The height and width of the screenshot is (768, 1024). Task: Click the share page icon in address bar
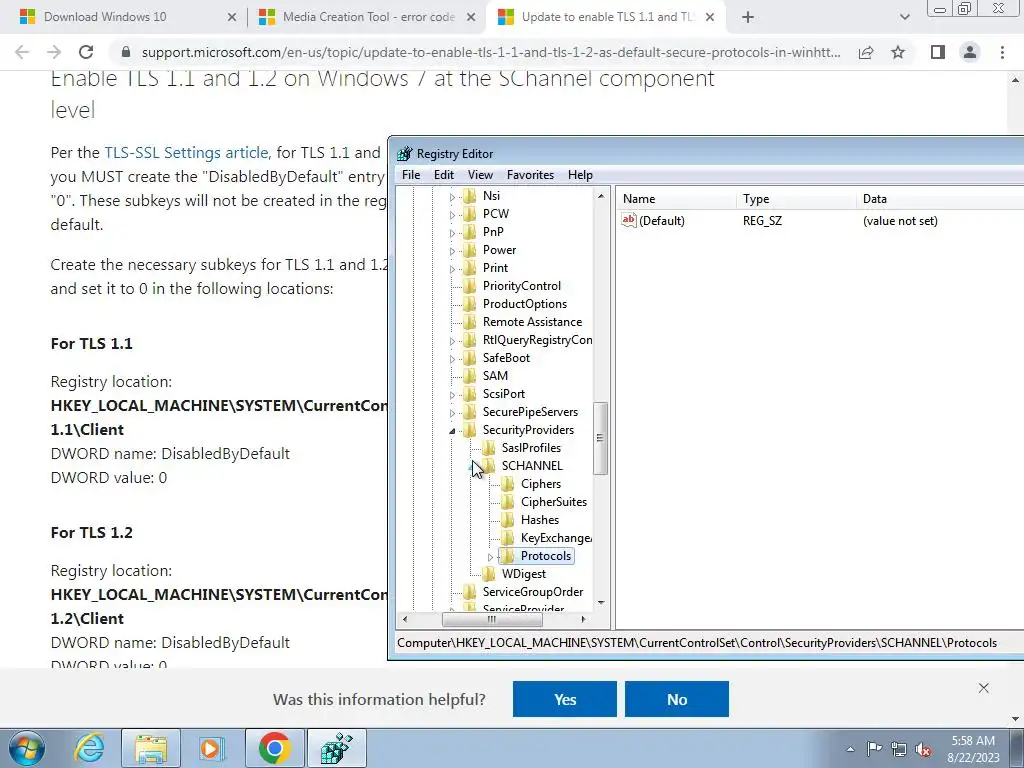point(866,52)
